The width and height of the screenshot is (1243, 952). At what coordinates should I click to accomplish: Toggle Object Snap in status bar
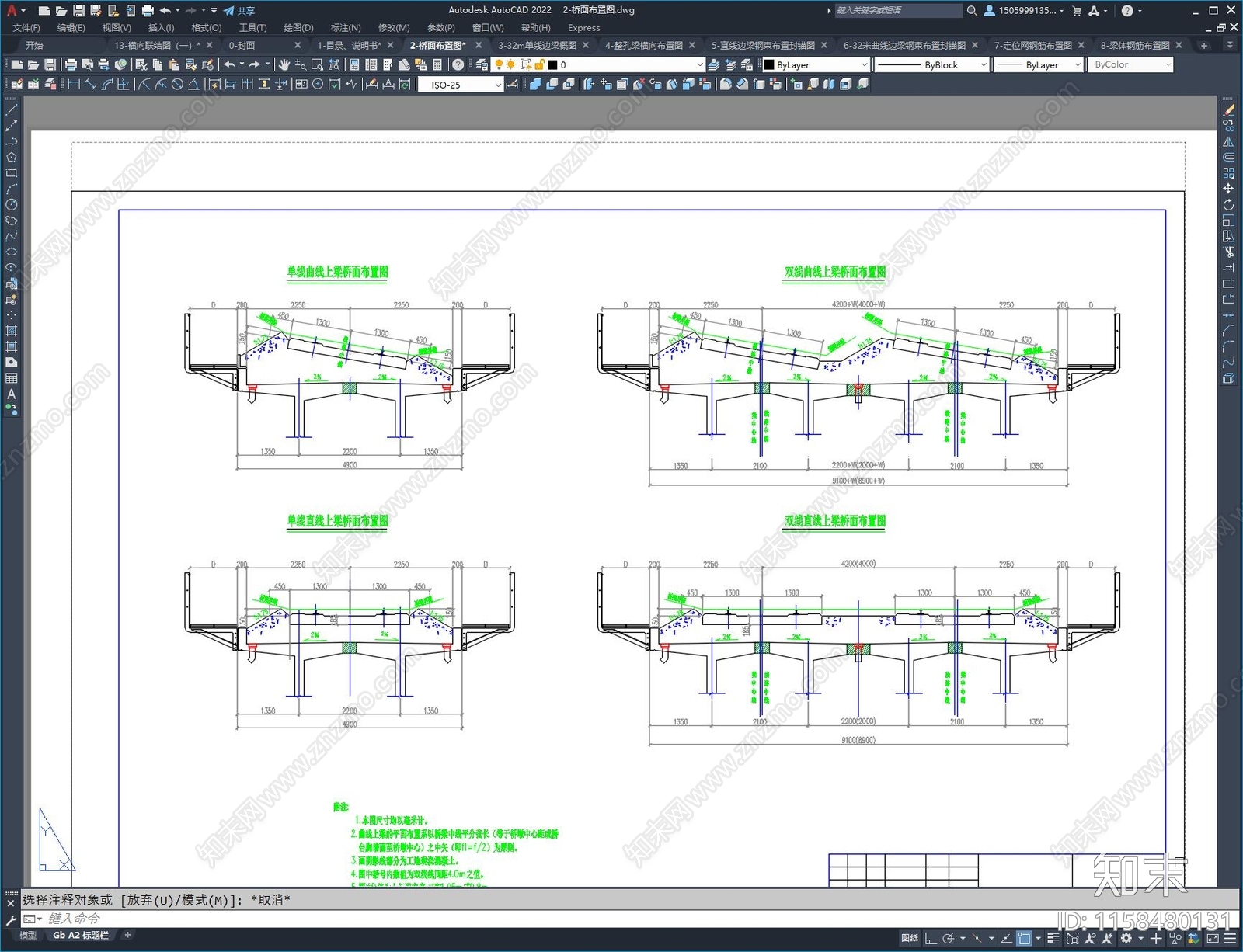point(1025,939)
